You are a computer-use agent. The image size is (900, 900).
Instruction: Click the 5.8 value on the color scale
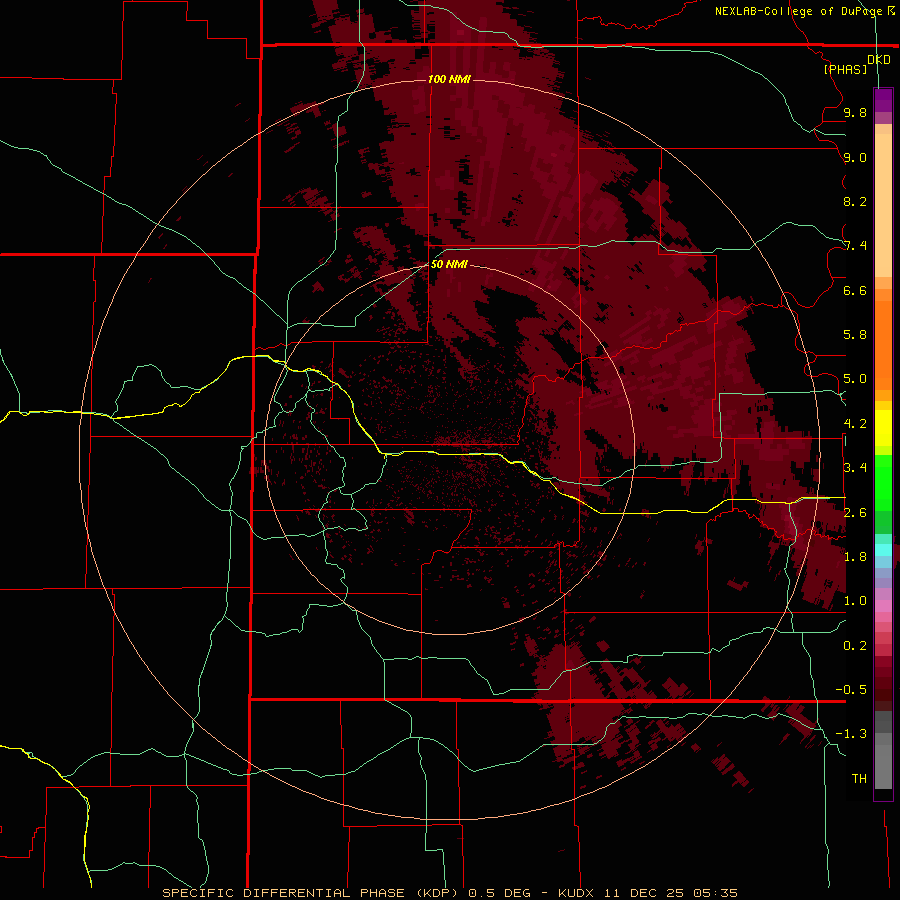pyautogui.click(x=855, y=335)
